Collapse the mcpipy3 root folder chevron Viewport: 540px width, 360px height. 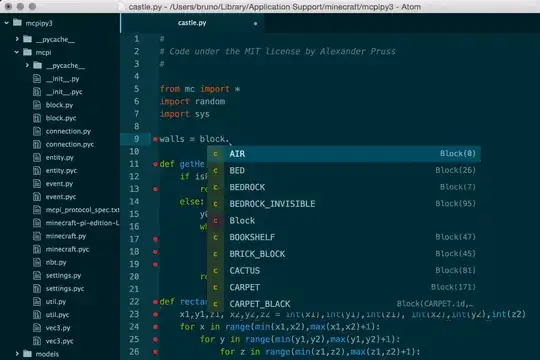coord(7,23)
